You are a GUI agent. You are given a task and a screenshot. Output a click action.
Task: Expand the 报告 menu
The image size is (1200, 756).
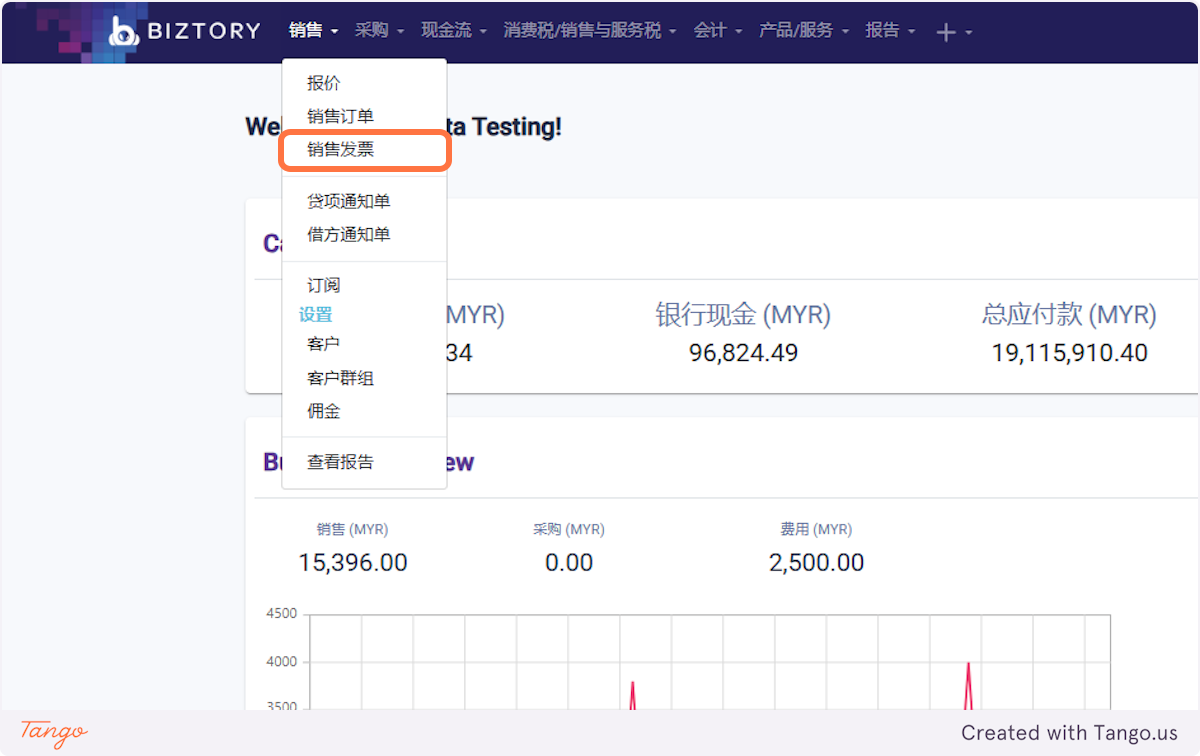pyautogui.click(x=890, y=31)
